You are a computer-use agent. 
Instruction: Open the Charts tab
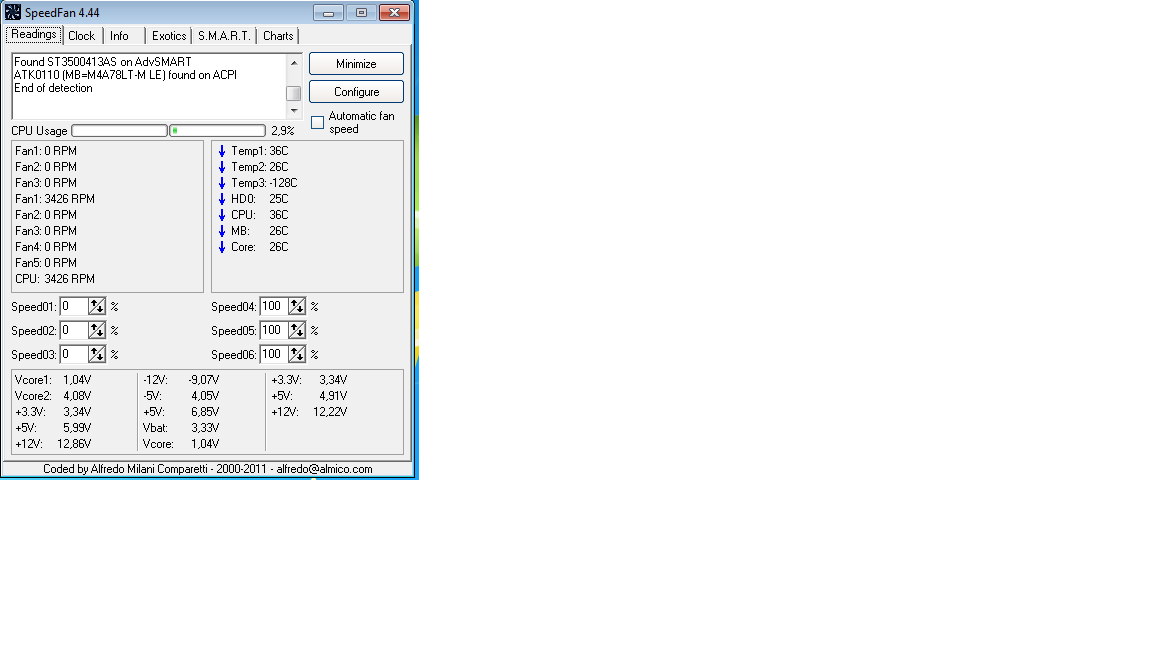coord(278,36)
